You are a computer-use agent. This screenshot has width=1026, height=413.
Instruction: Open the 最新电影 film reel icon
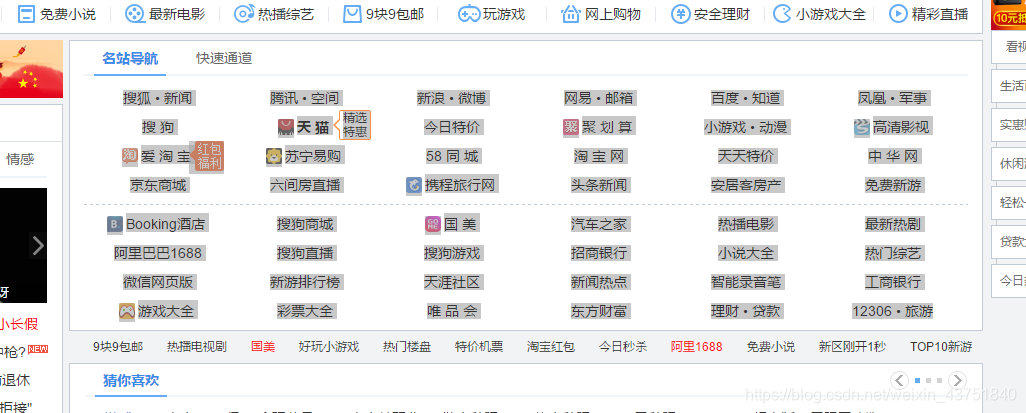point(134,14)
